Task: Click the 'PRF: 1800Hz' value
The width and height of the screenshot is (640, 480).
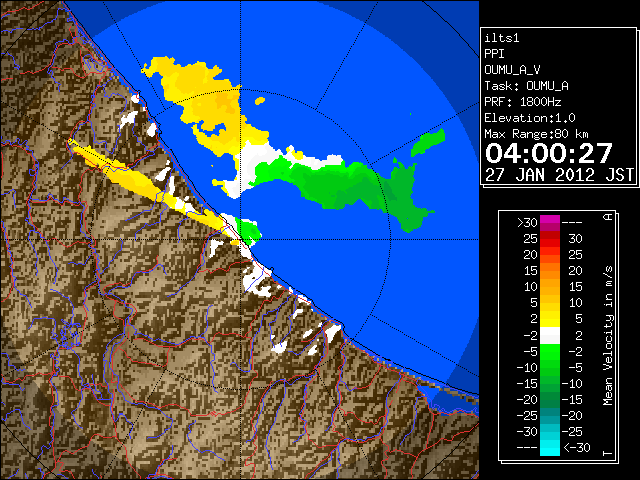Action: 523,102
